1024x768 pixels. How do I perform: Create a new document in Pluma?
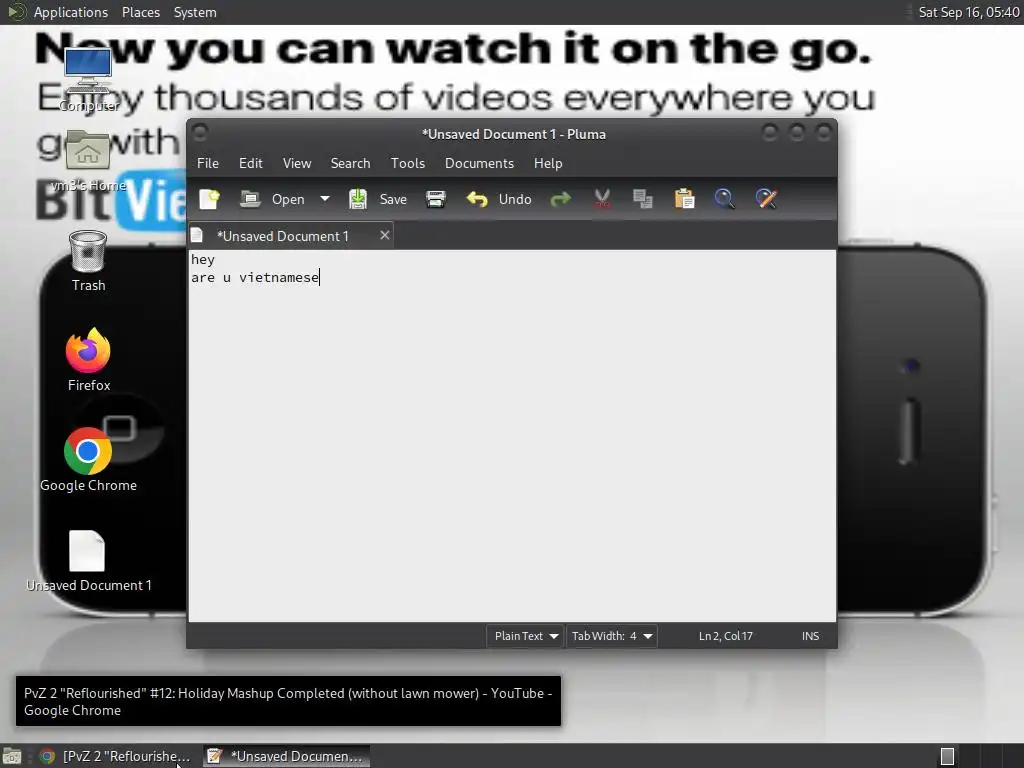coord(209,199)
